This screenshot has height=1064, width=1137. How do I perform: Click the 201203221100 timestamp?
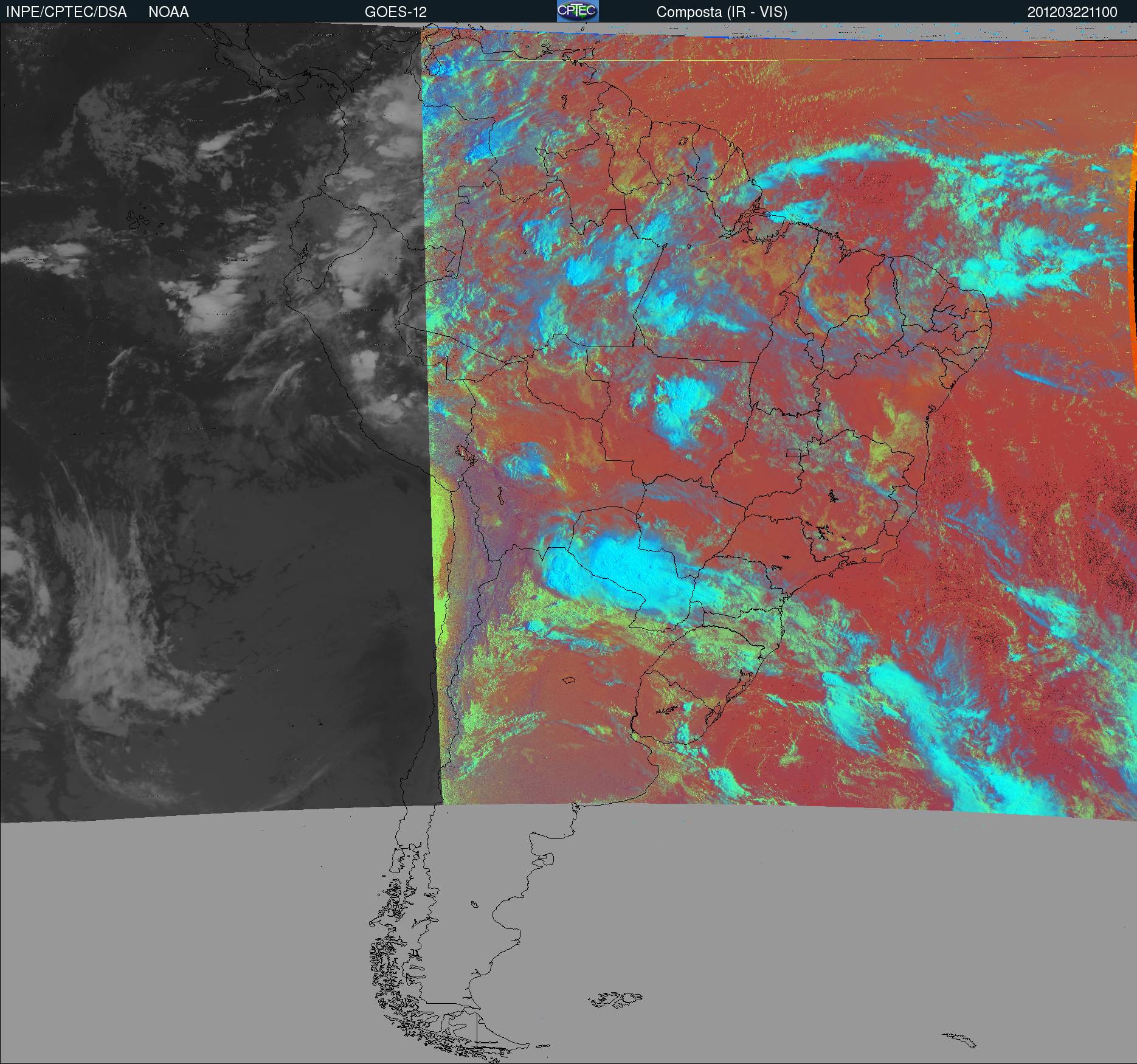coord(1073,12)
